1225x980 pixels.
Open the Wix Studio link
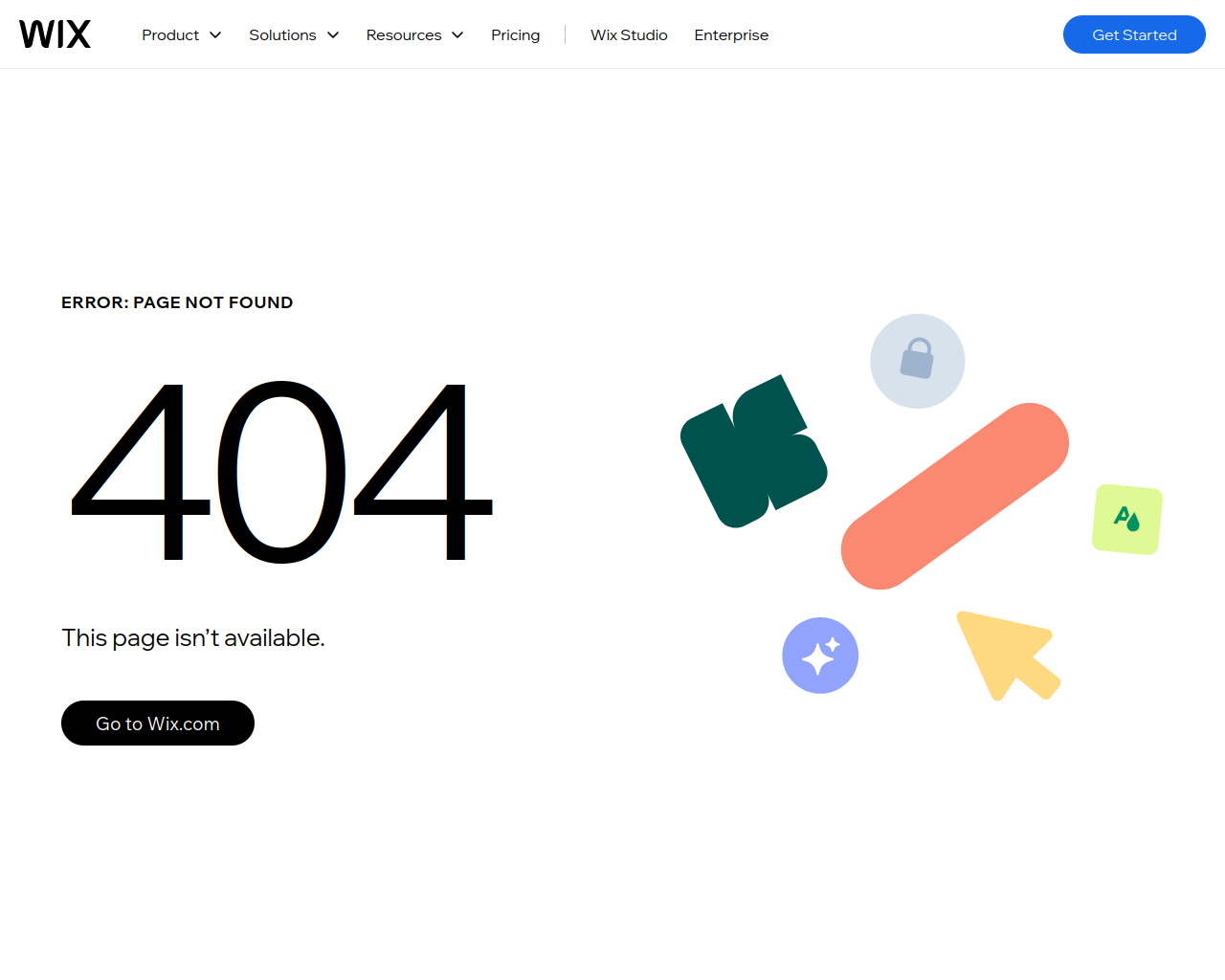629,34
